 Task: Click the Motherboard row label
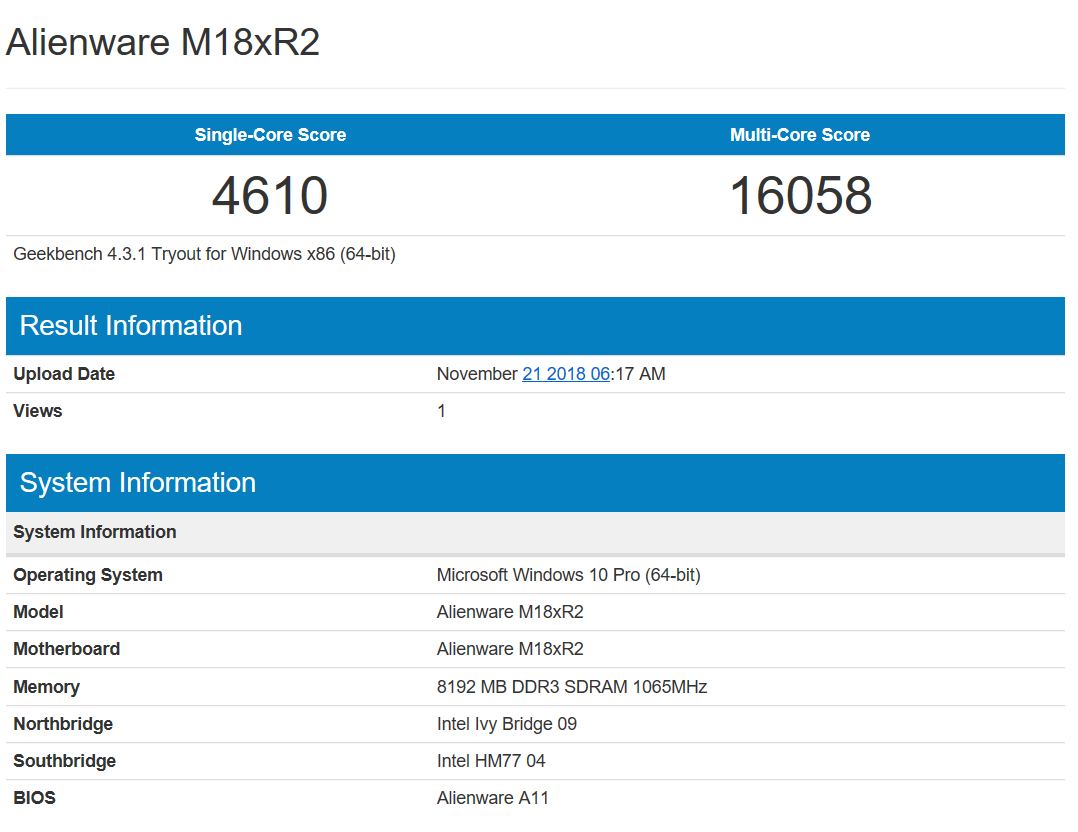(67, 649)
